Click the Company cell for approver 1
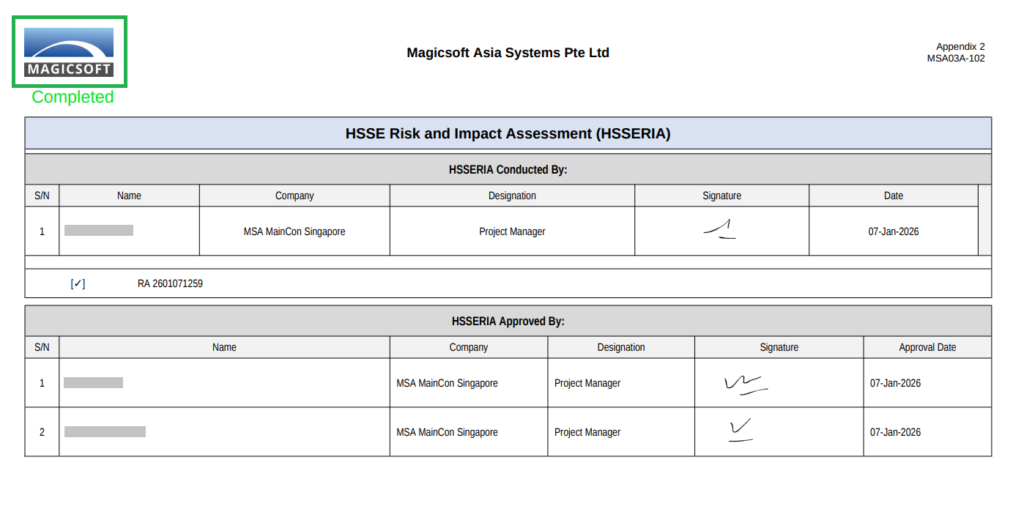 (447, 383)
